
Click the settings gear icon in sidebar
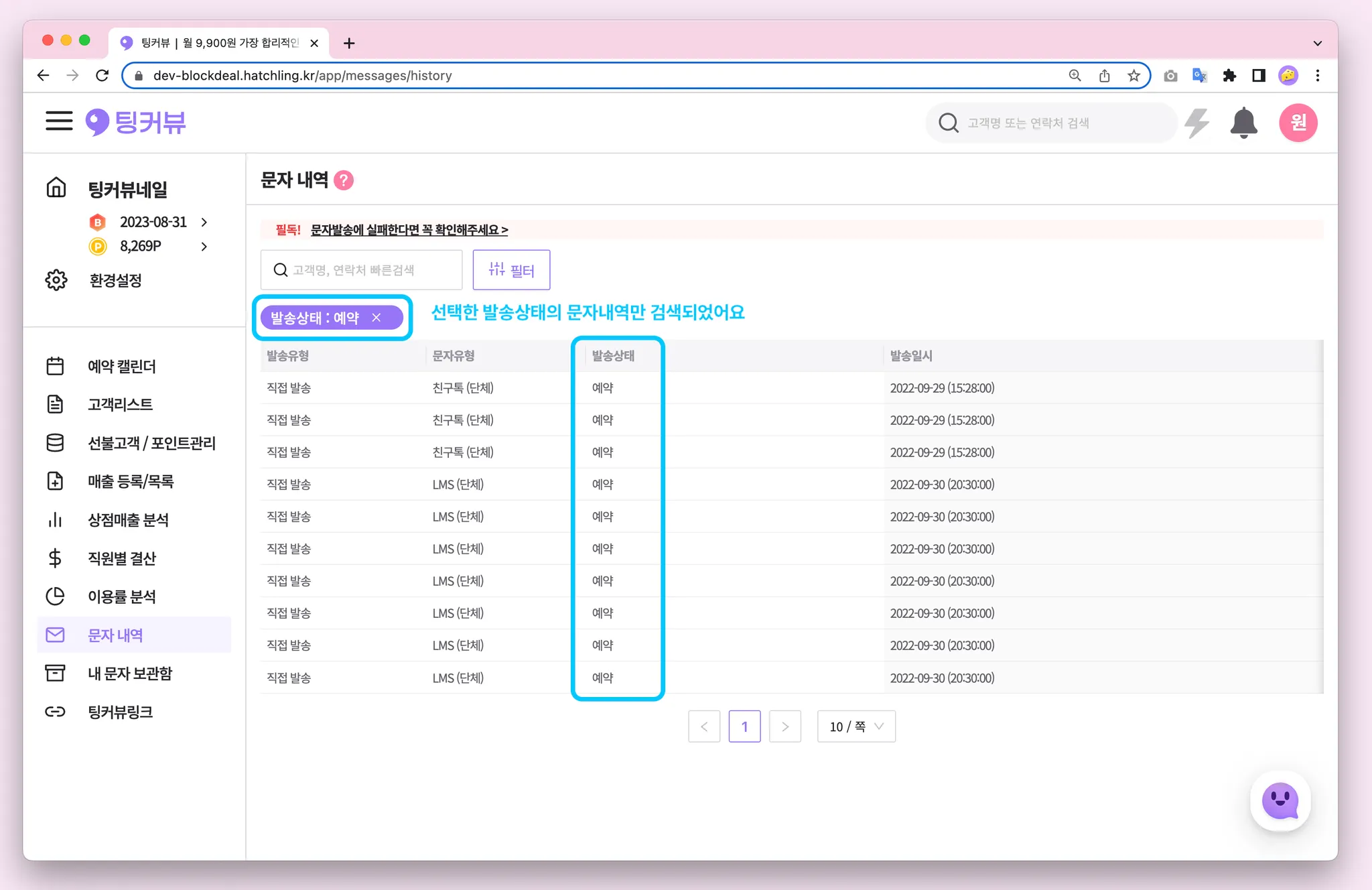[56, 280]
